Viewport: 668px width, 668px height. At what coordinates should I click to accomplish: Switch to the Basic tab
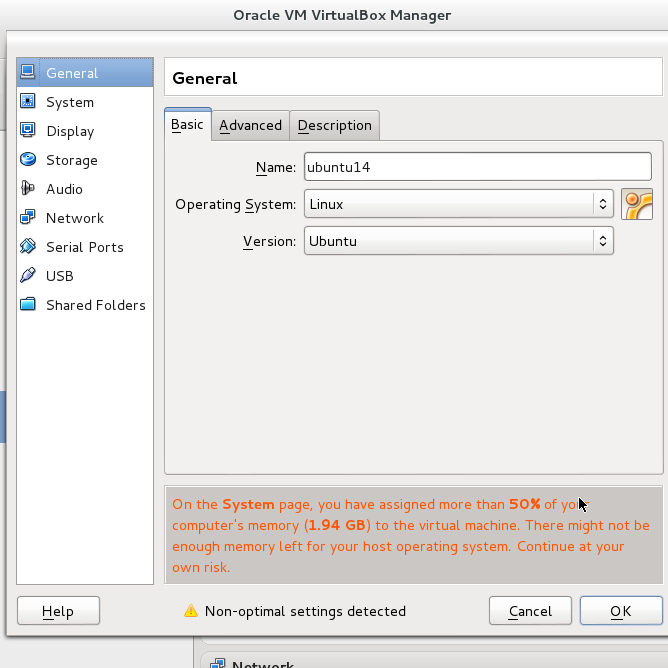pos(187,124)
